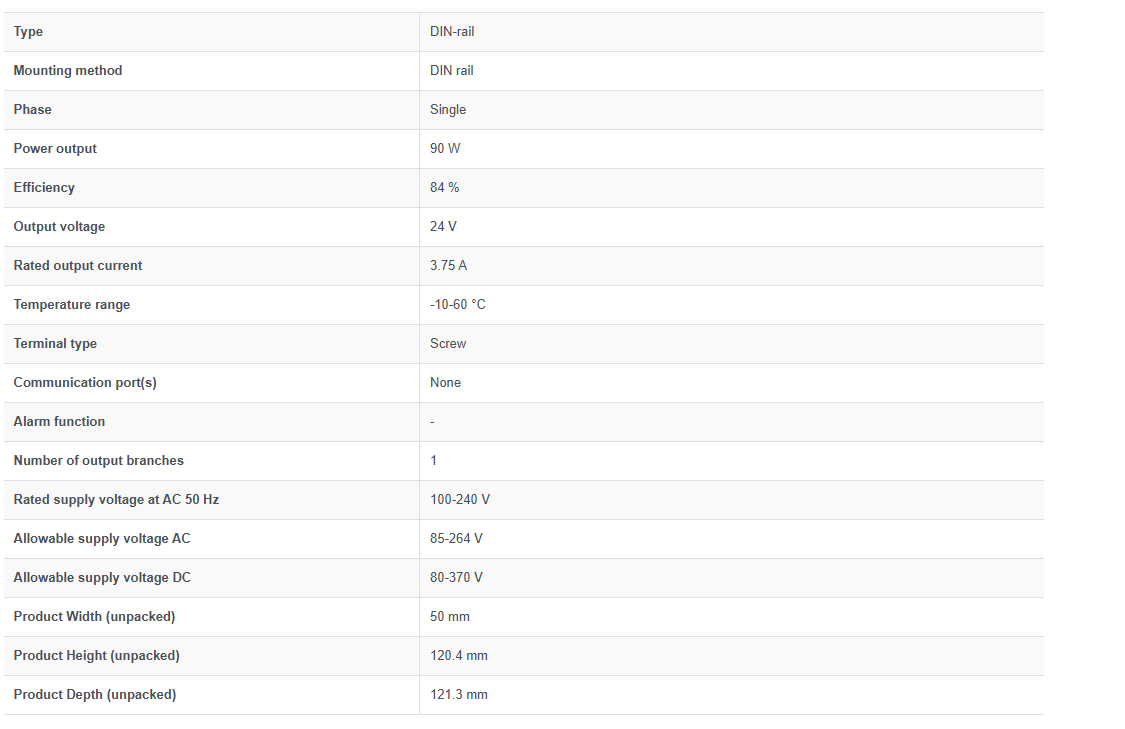Select the DIN-rail type value
The width and height of the screenshot is (1125, 729).
point(452,32)
